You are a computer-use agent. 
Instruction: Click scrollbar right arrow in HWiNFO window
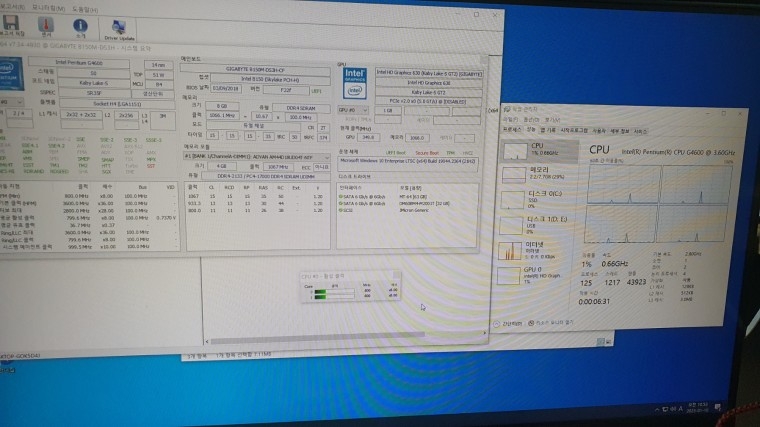click(x=484, y=333)
